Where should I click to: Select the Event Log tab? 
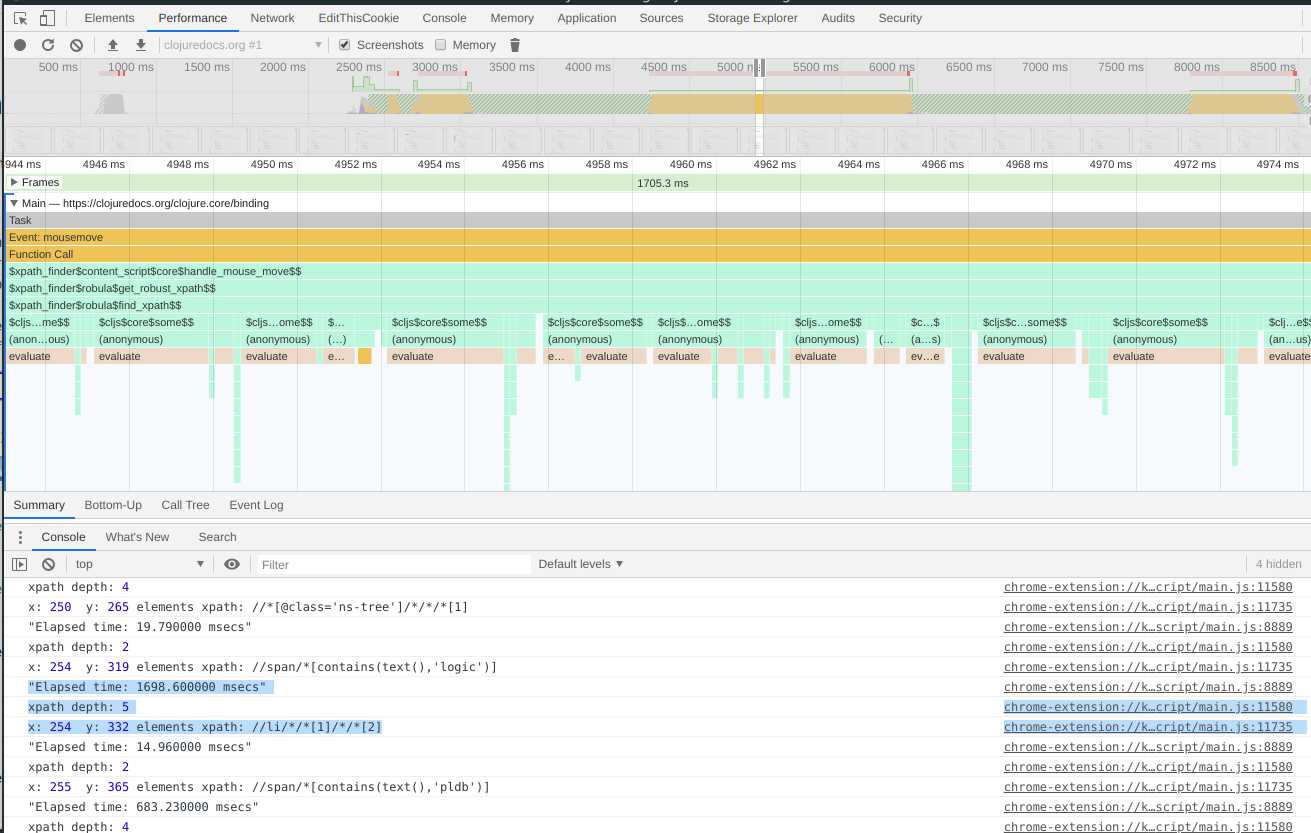tap(257, 505)
